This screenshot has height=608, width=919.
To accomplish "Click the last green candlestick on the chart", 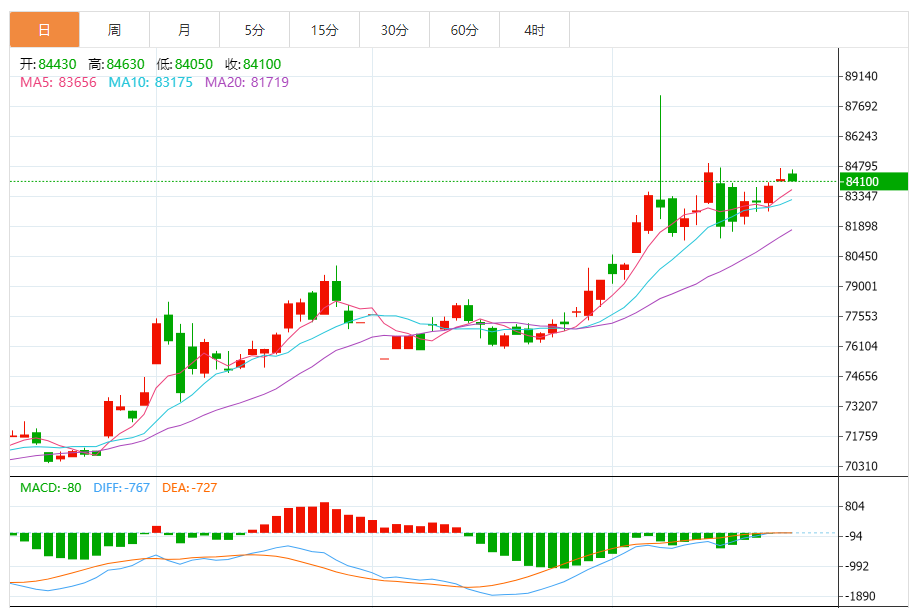I will point(792,177).
